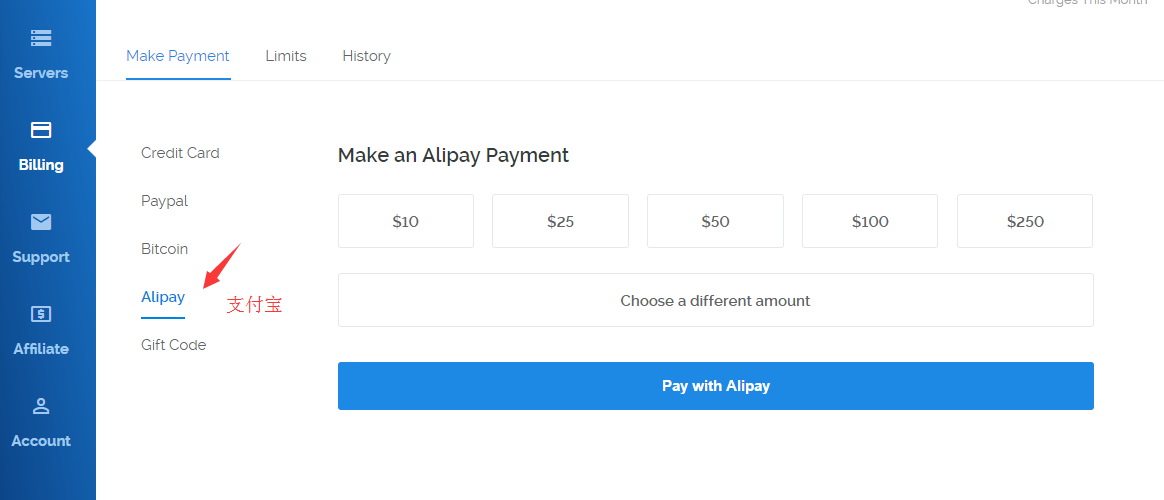1164x500 pixels.
Task: Select the $10 payment amount
Action: coord(406,221)
